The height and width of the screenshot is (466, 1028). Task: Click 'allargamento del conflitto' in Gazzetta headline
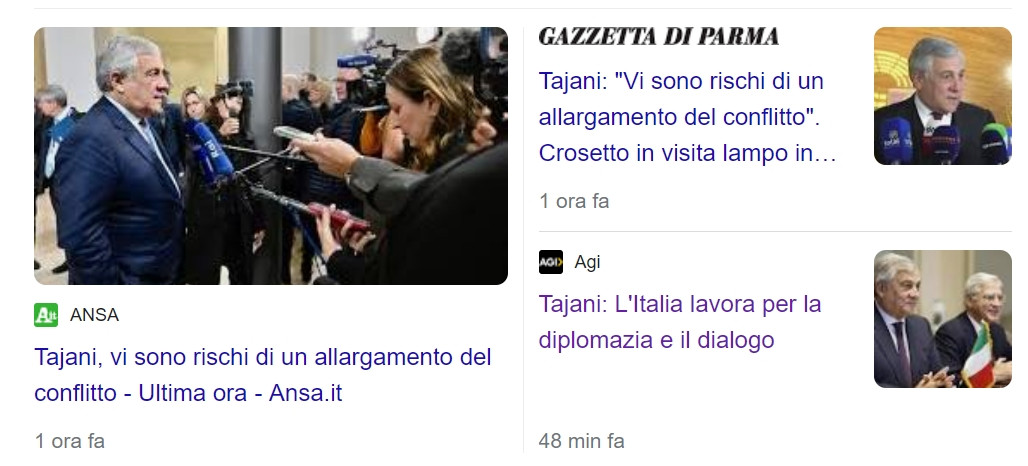point(680,117)
